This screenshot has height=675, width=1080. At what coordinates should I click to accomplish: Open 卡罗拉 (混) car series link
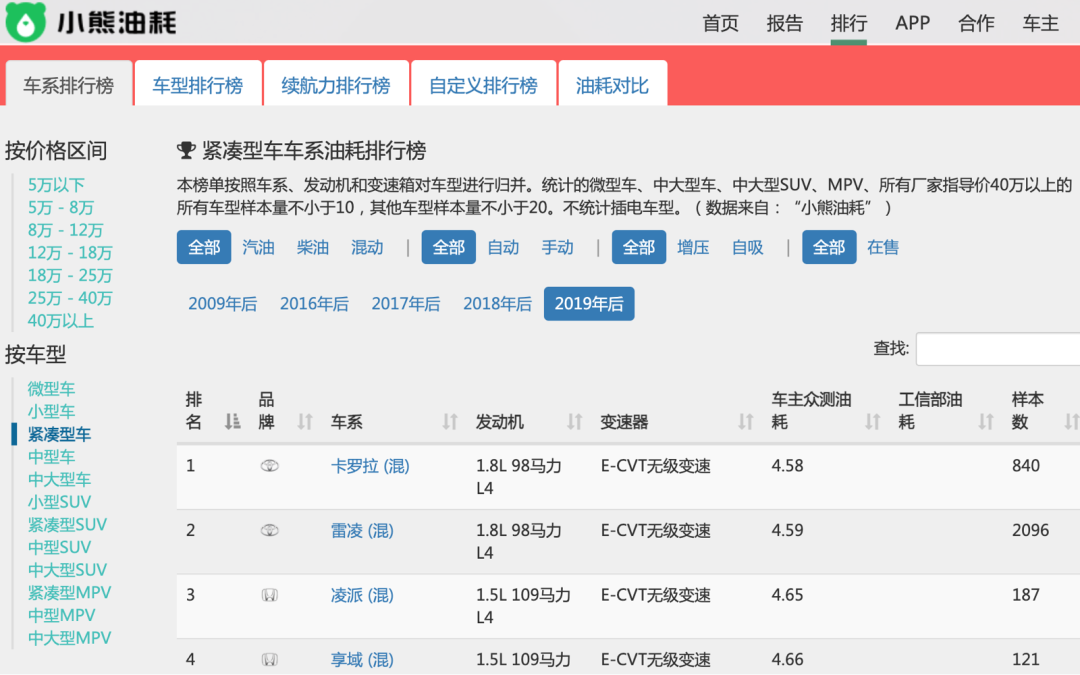[370, 466]
